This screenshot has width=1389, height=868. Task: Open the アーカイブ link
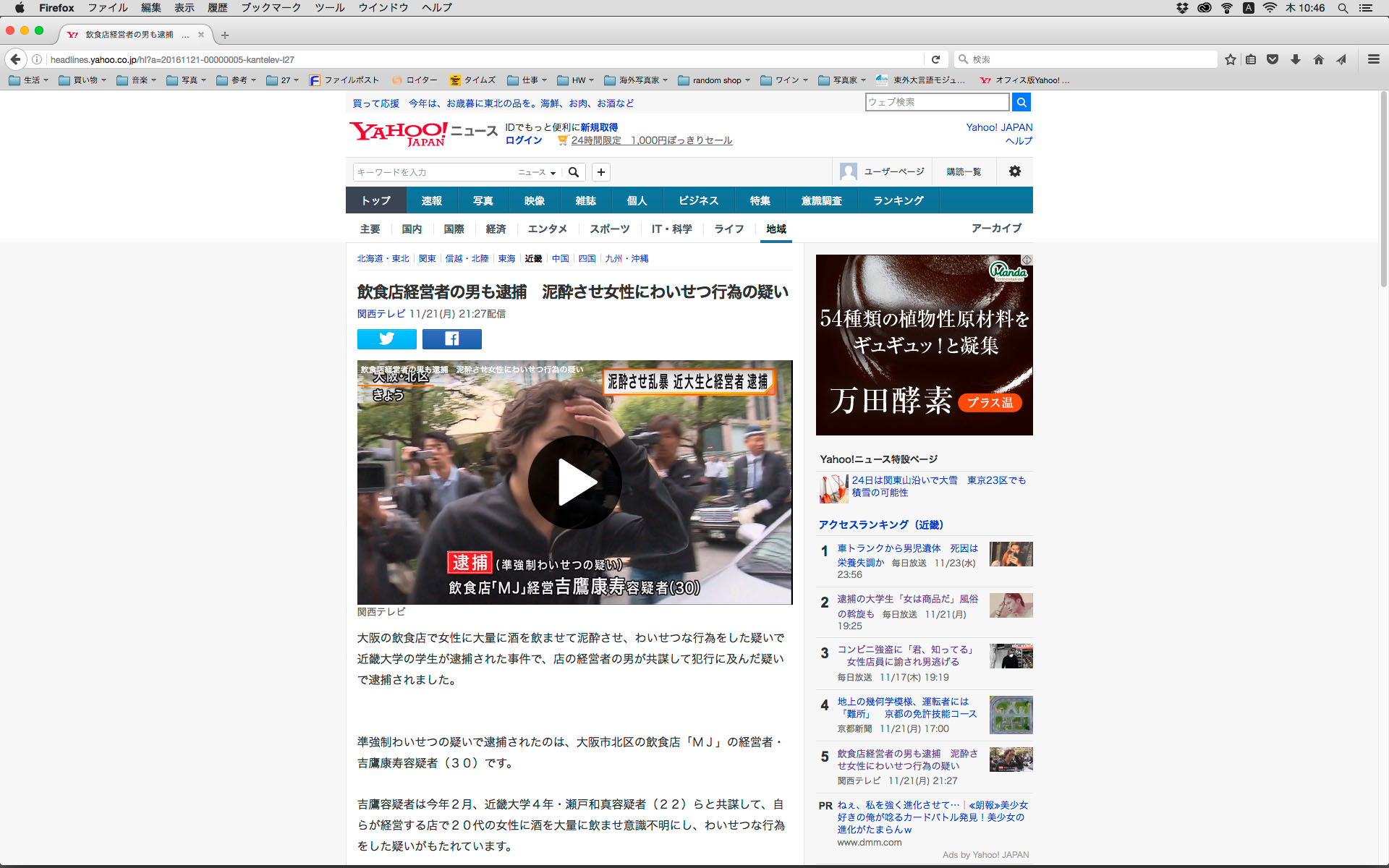[x=996, y=228]
